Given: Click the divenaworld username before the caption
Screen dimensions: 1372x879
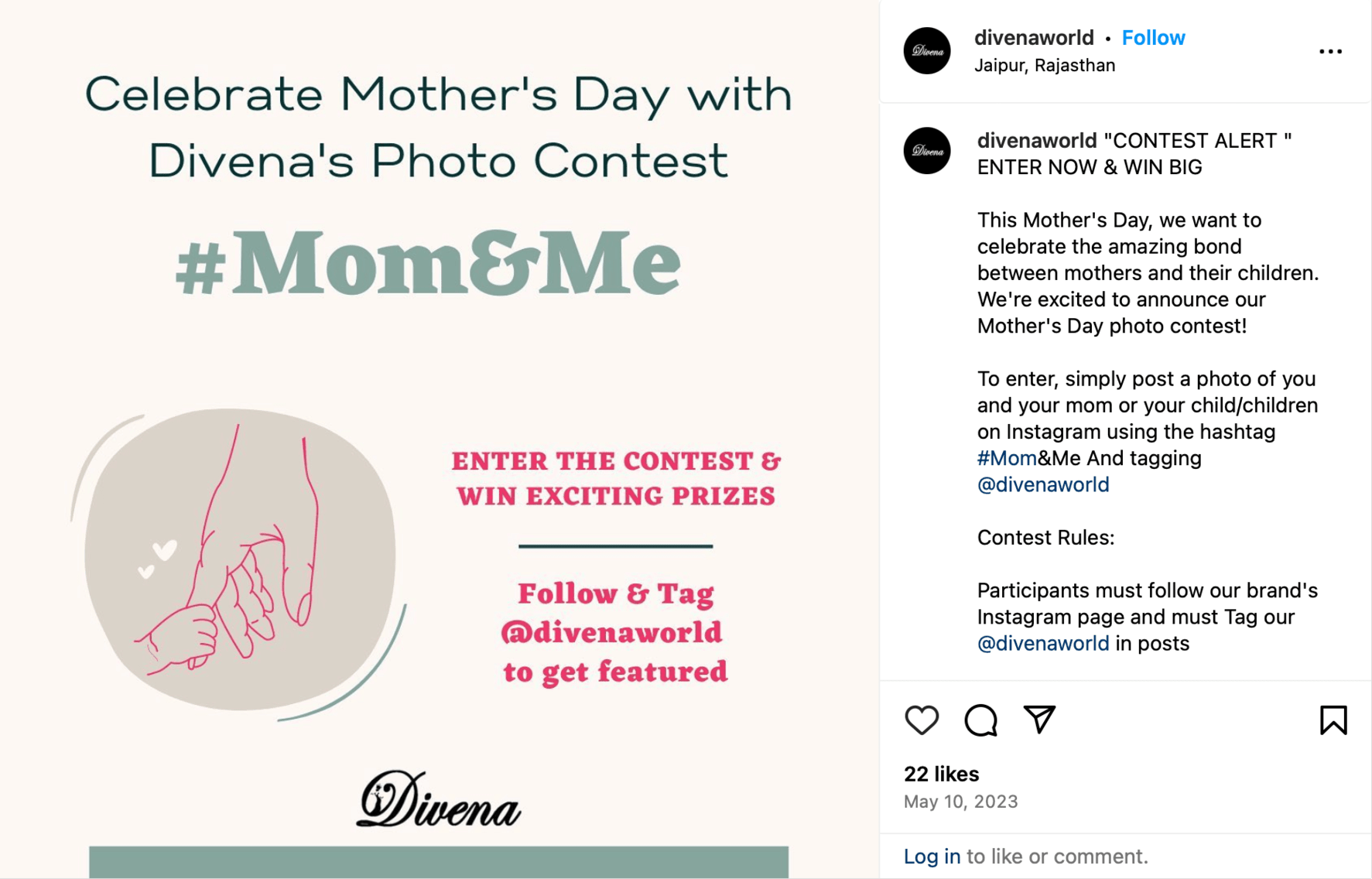Looking at the screenshot, I should click(1034, 140).
